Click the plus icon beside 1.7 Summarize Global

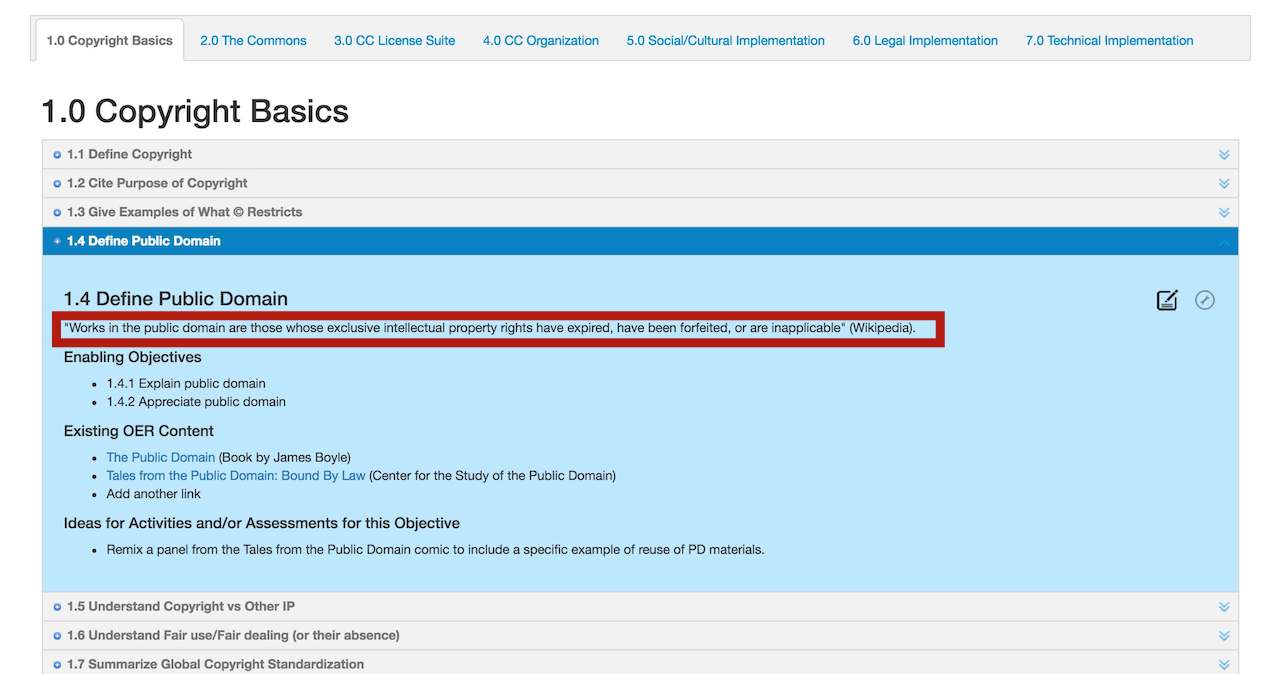click(x=57, y=665)
